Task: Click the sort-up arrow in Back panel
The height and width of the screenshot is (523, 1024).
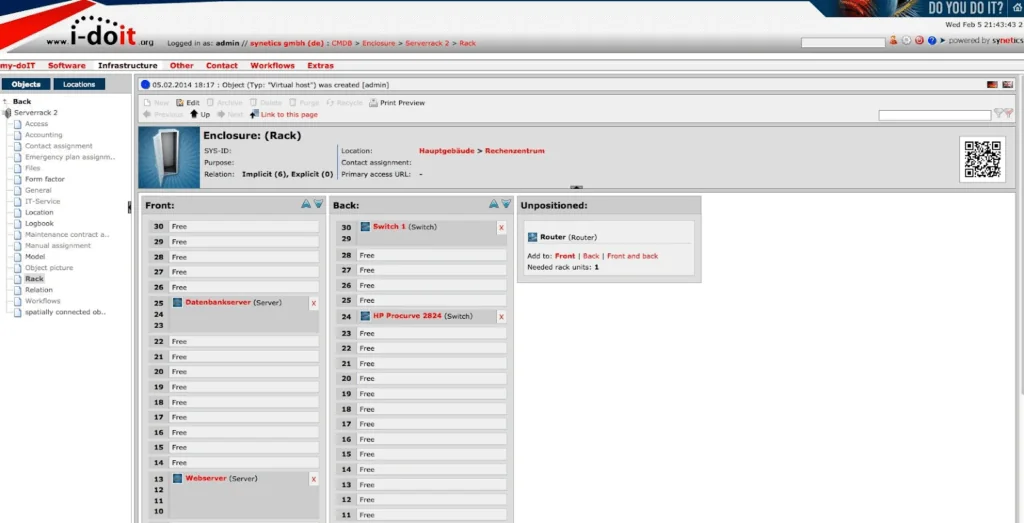Action: (493, 204)
